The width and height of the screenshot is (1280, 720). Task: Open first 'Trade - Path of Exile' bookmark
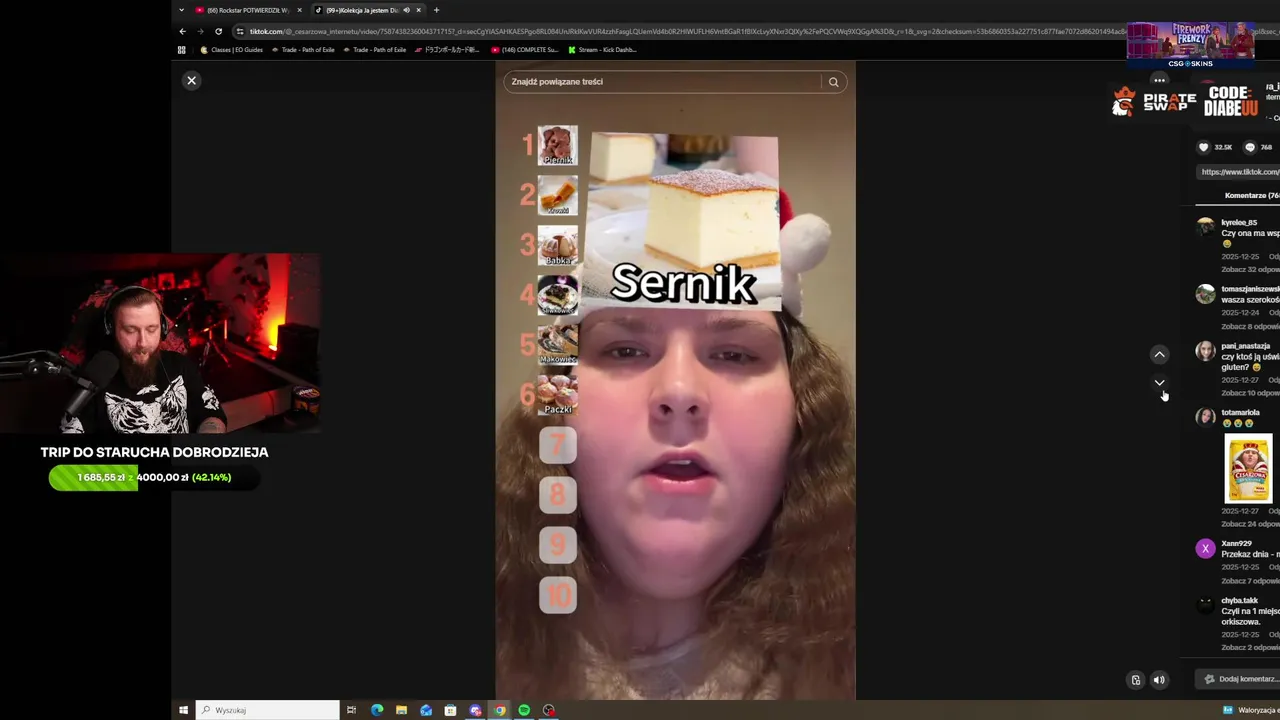point(303,49)
